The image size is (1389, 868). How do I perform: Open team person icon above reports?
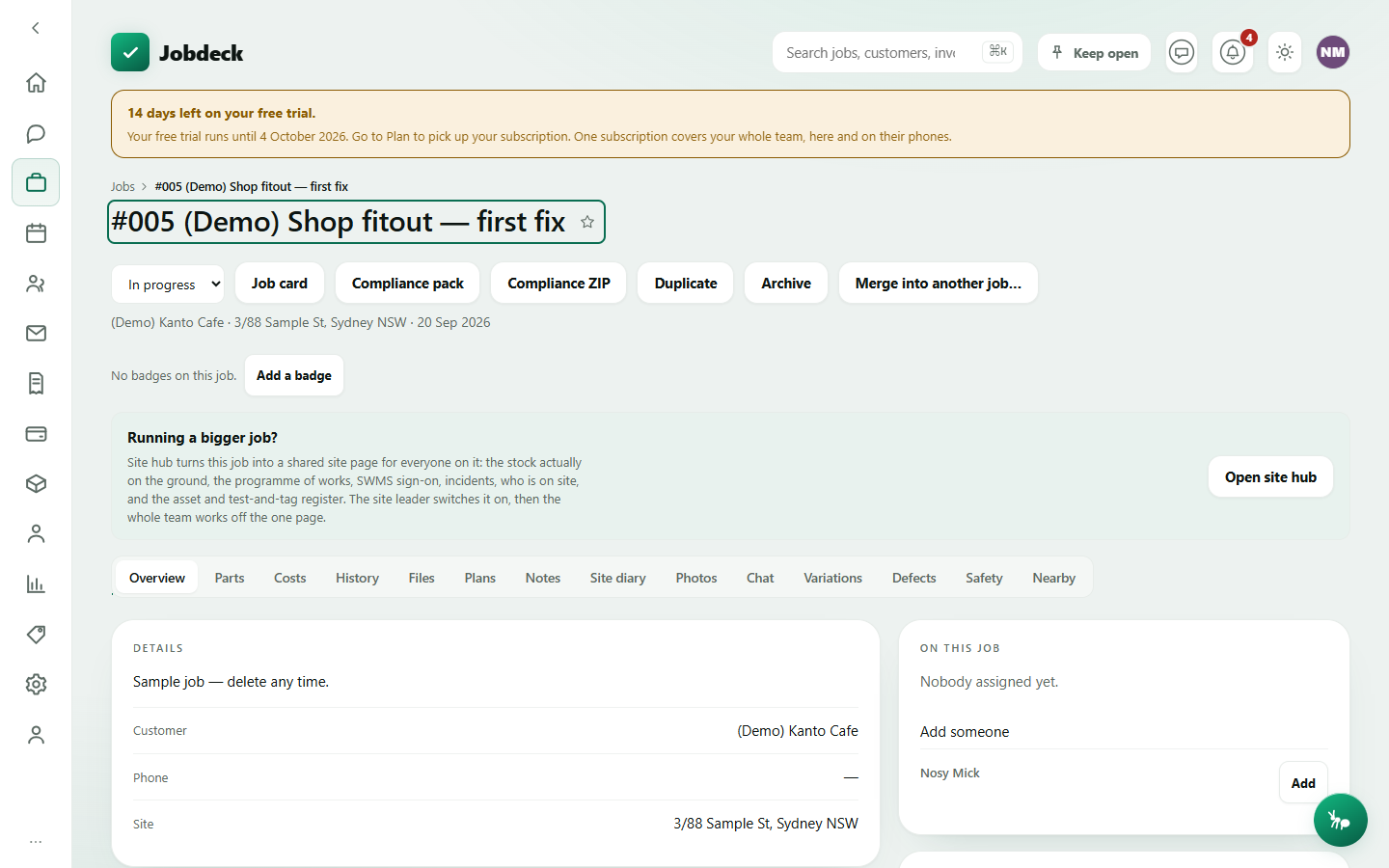[x=36, y=534]
